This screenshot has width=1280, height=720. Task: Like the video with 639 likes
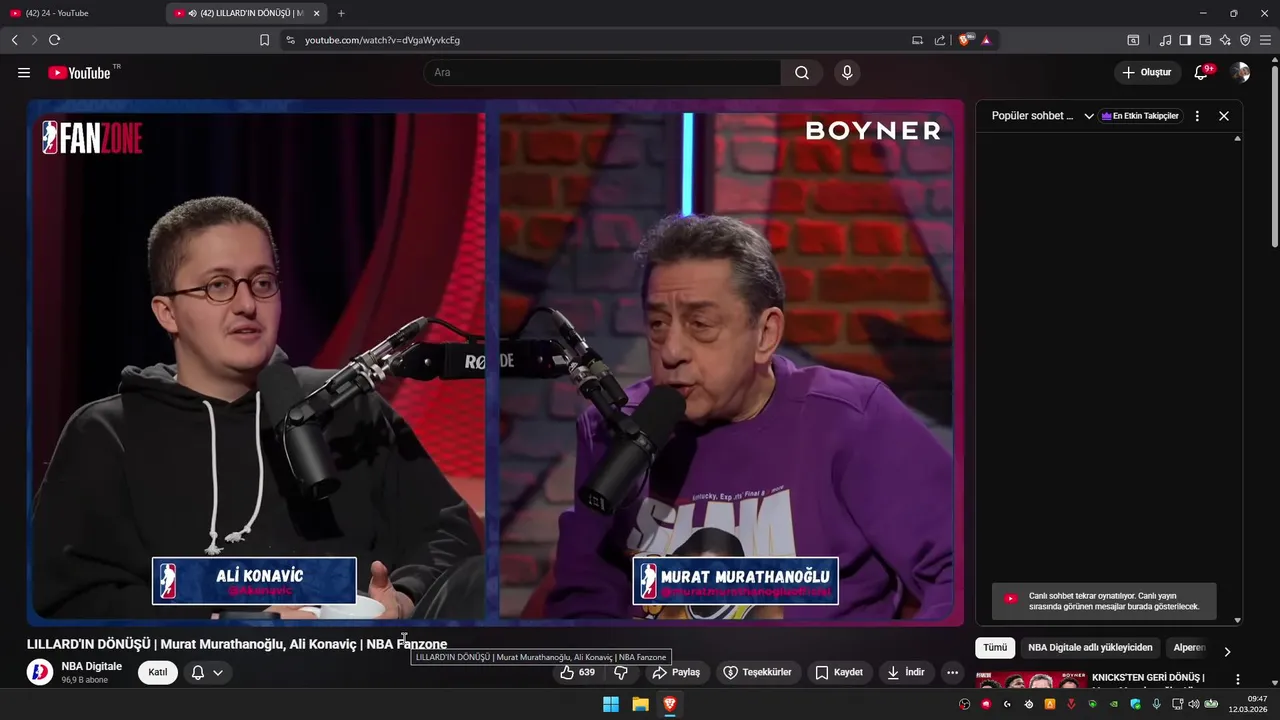[x=578, y=672]
